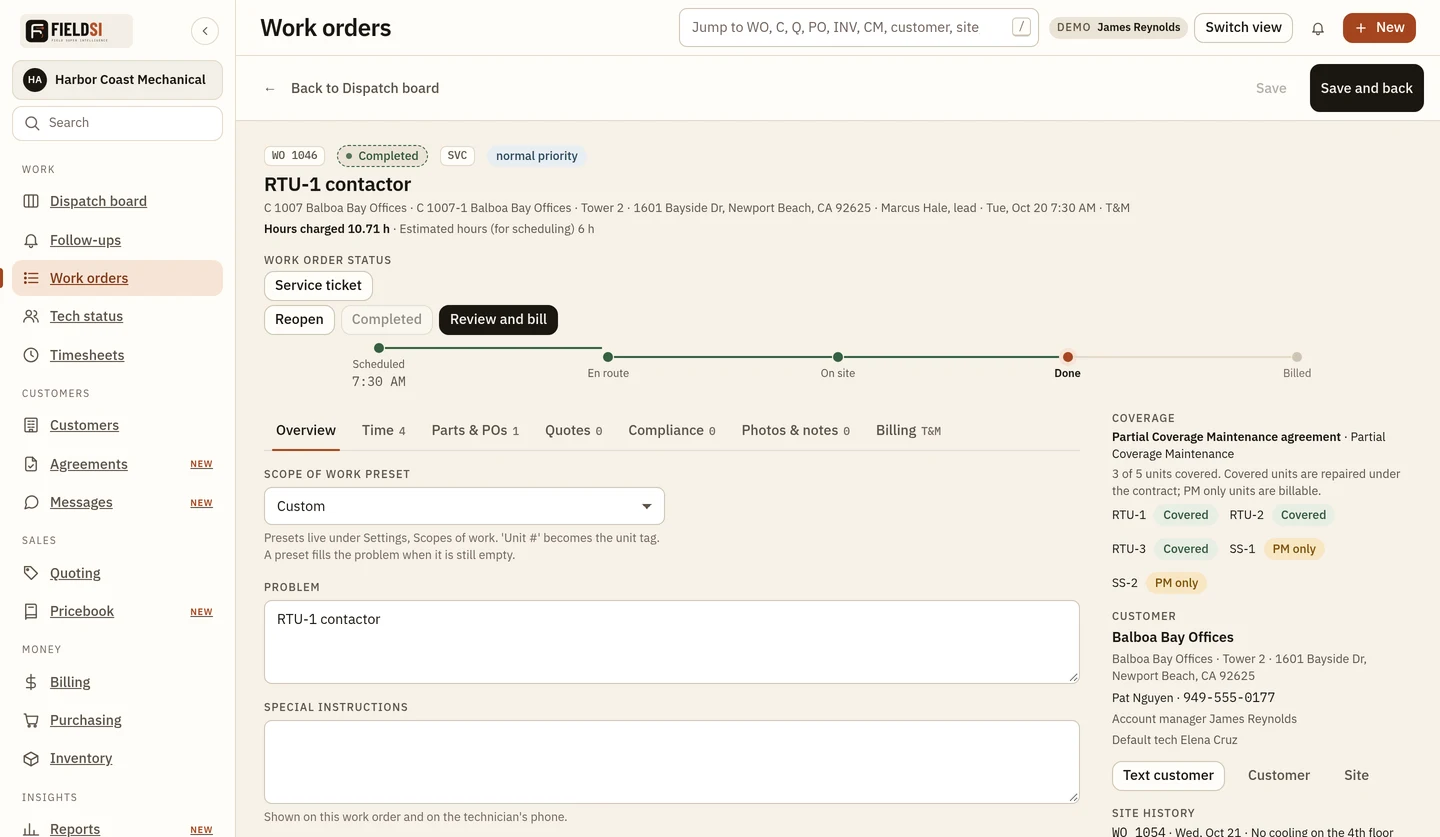The image size is (1440, 837).
Task: Click the Follow-ups bell icon
Action: 31,240
